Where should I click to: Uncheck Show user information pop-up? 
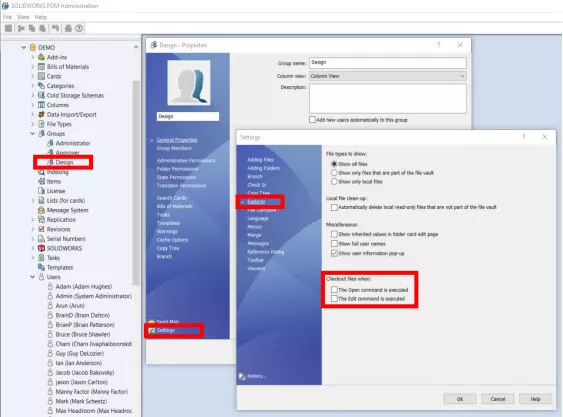pyautogui.click(x=334, y=253)
